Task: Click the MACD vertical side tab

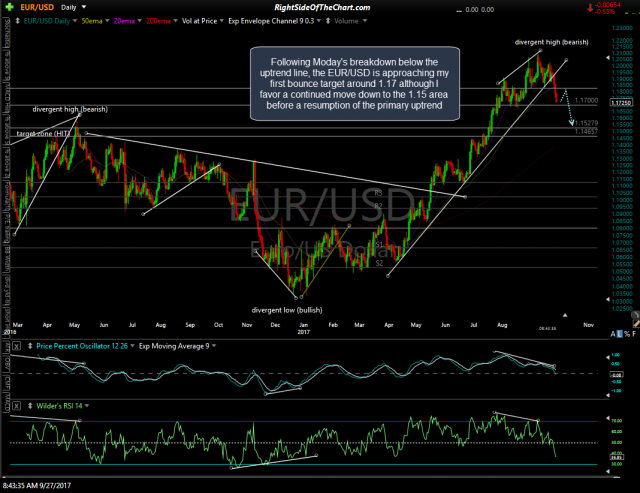Action: [7, 402]
